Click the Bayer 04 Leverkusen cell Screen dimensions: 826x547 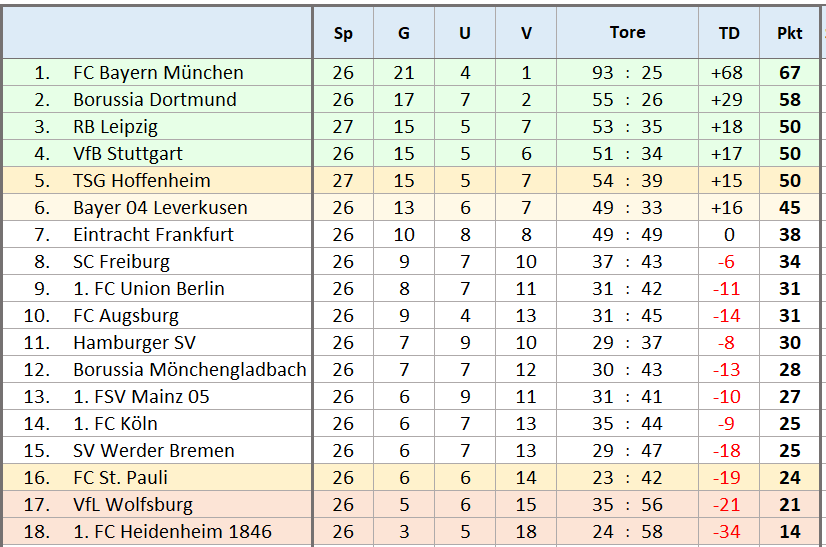(x=160, y=208)
